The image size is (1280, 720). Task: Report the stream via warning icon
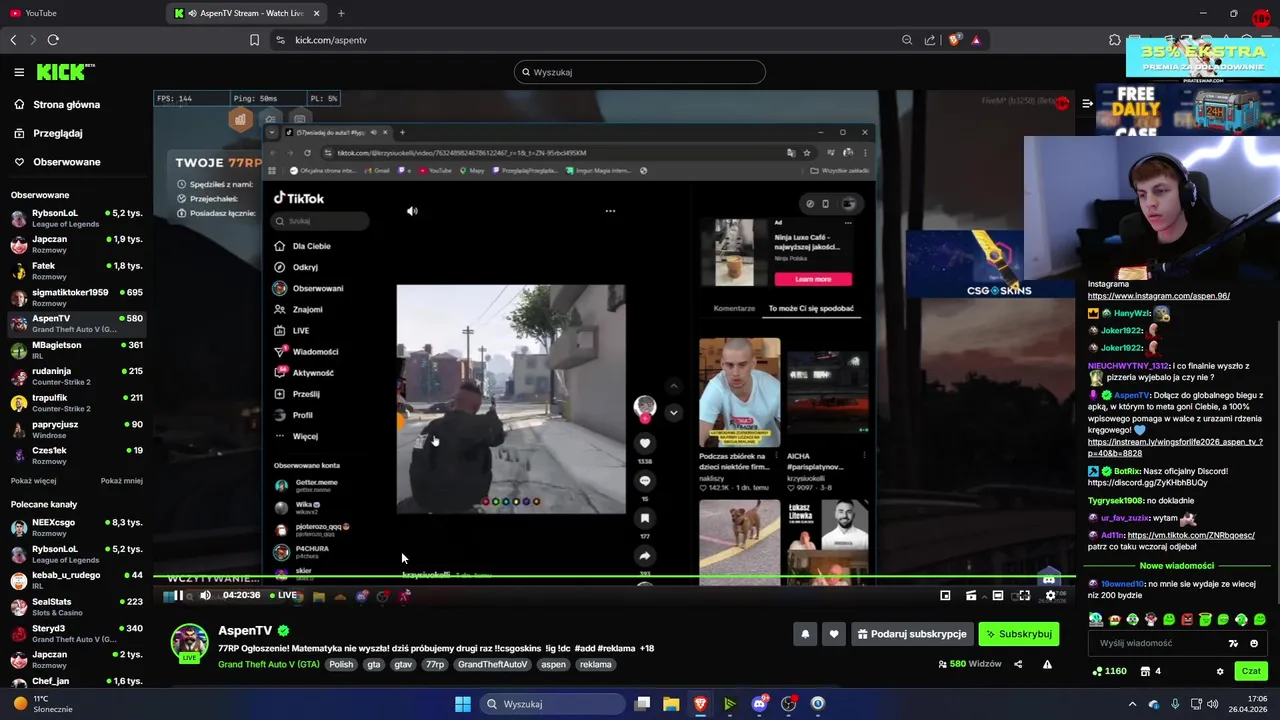(1047, 664)
